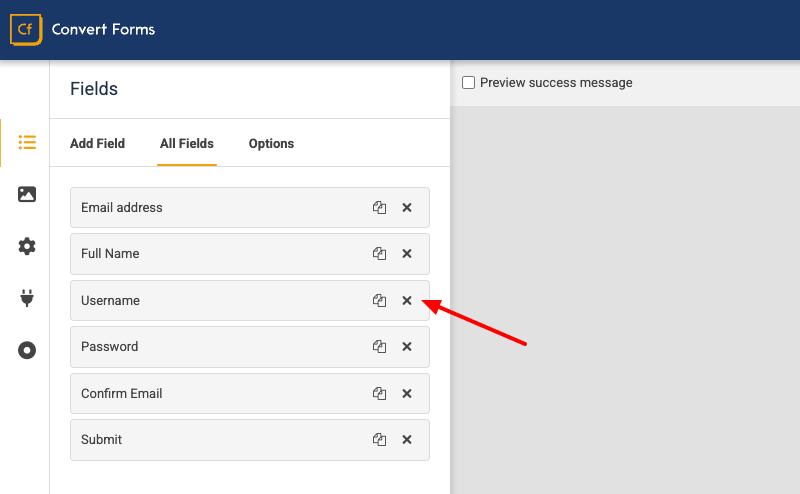Remove the Submit field

click(407, 439)
